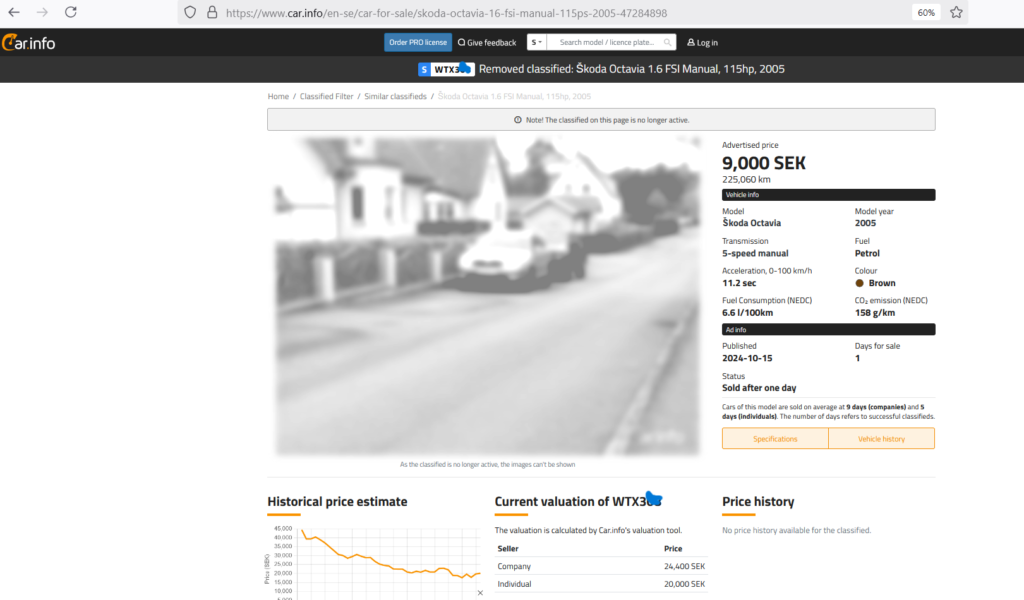Click the Order PRO license button

[x=417, y=42]
